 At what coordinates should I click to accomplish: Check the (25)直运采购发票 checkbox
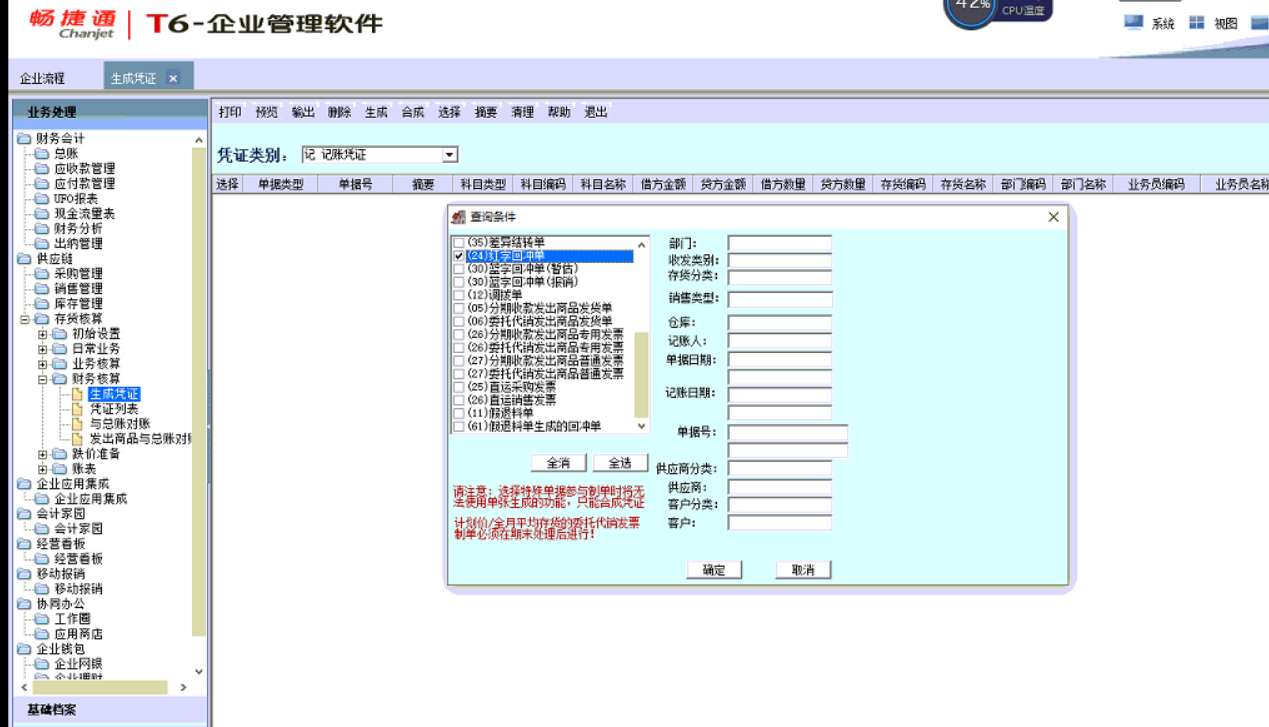(x=459, y=387)
